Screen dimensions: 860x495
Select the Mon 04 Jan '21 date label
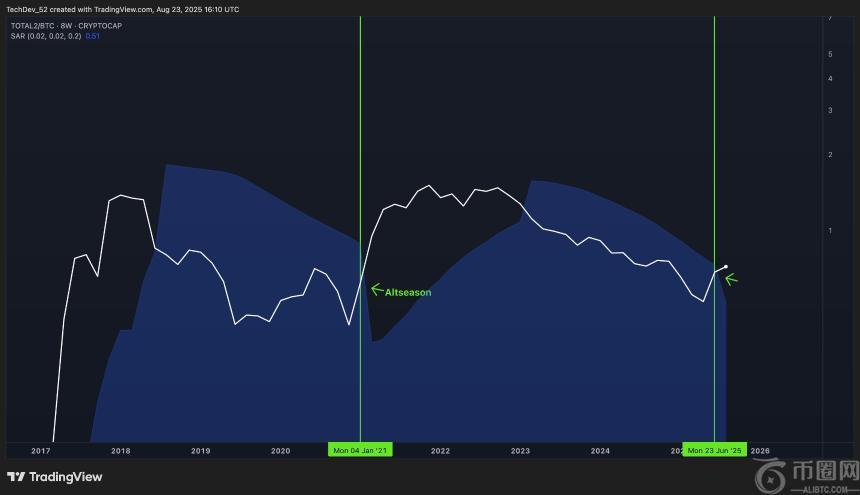point(360,451)
